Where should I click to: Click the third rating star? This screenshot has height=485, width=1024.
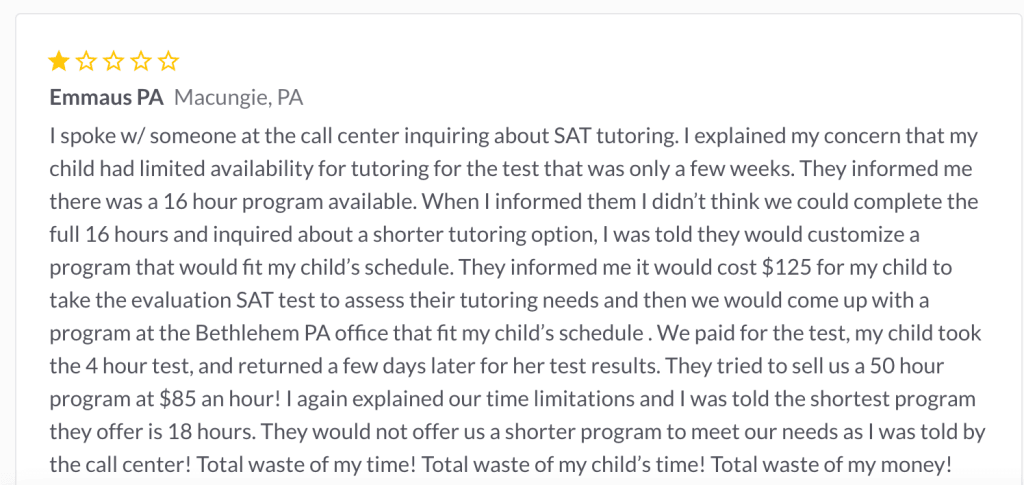coord(114,62)
